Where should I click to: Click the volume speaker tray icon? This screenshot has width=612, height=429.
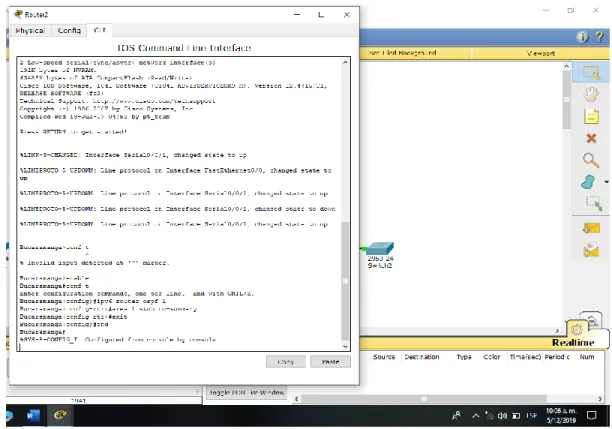pyautogui.click(x=502, y=416)
